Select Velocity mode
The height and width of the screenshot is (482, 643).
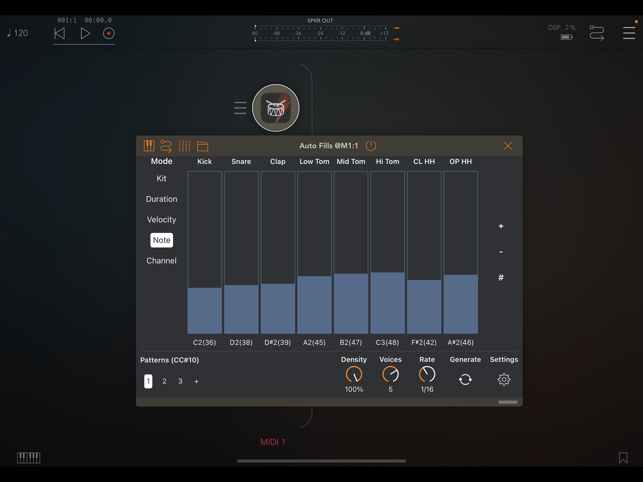click(161, 220)
